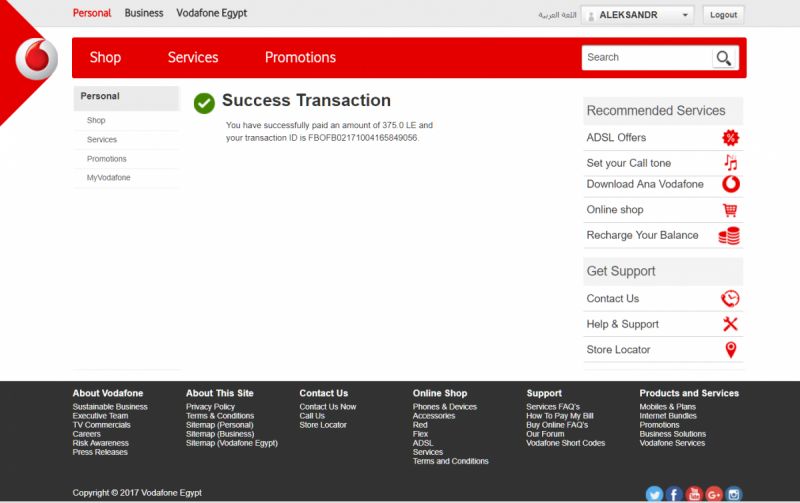The image size is (800, 503).
Task: Open the Shop menu in red bar
Action: click(x=105, y=57)
